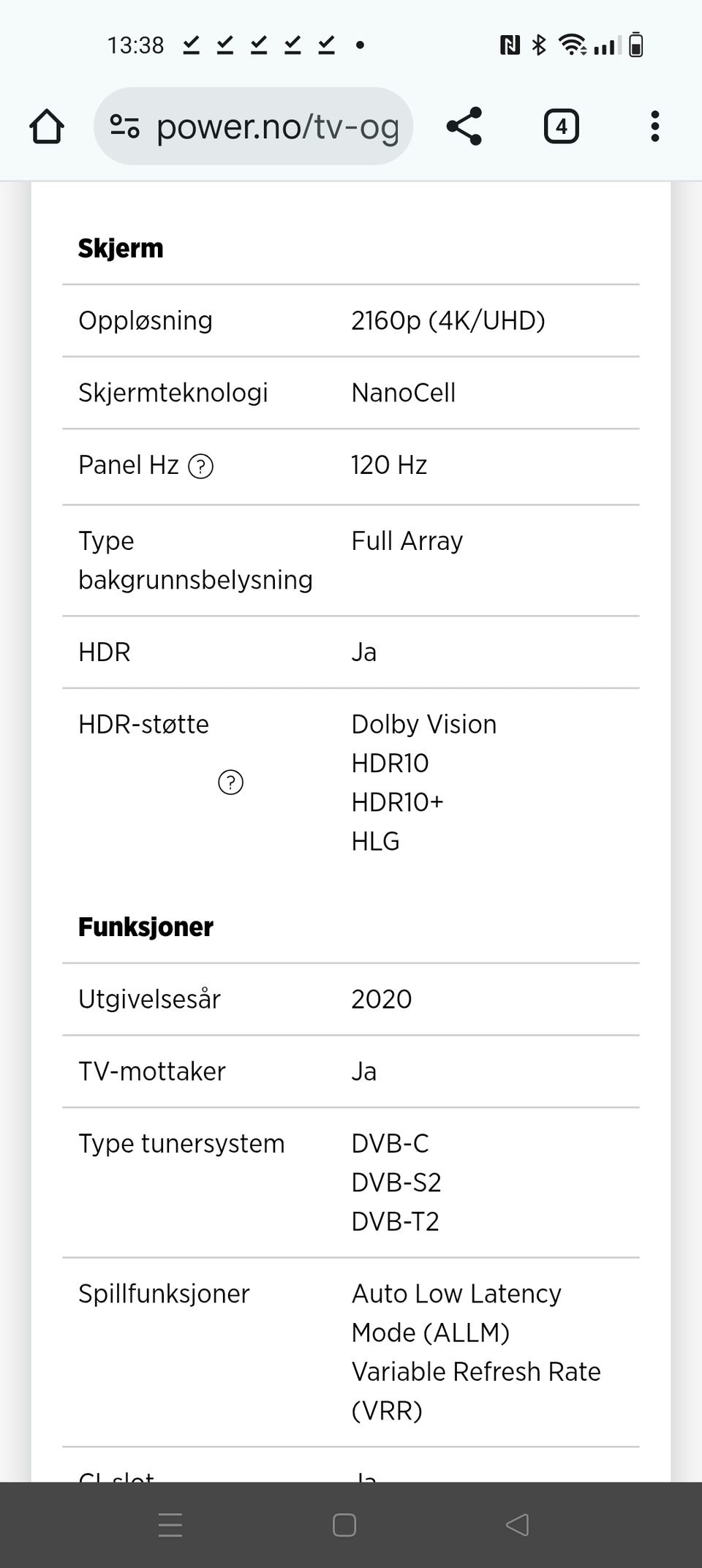Open the site info icon in address bar
702x1568 pixels.
click(125, 127)
